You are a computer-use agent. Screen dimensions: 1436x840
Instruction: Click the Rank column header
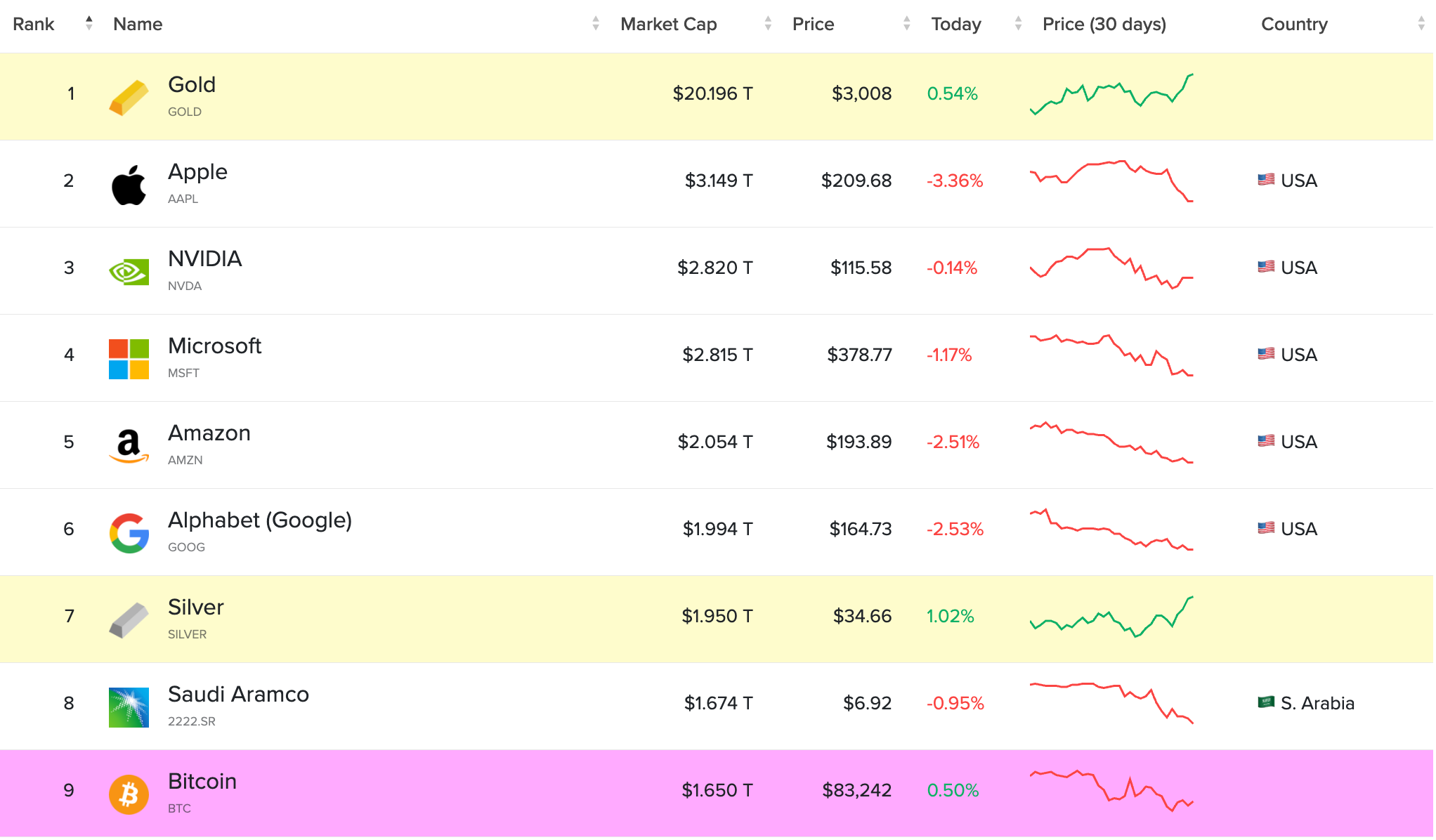(x=33, y=24)
